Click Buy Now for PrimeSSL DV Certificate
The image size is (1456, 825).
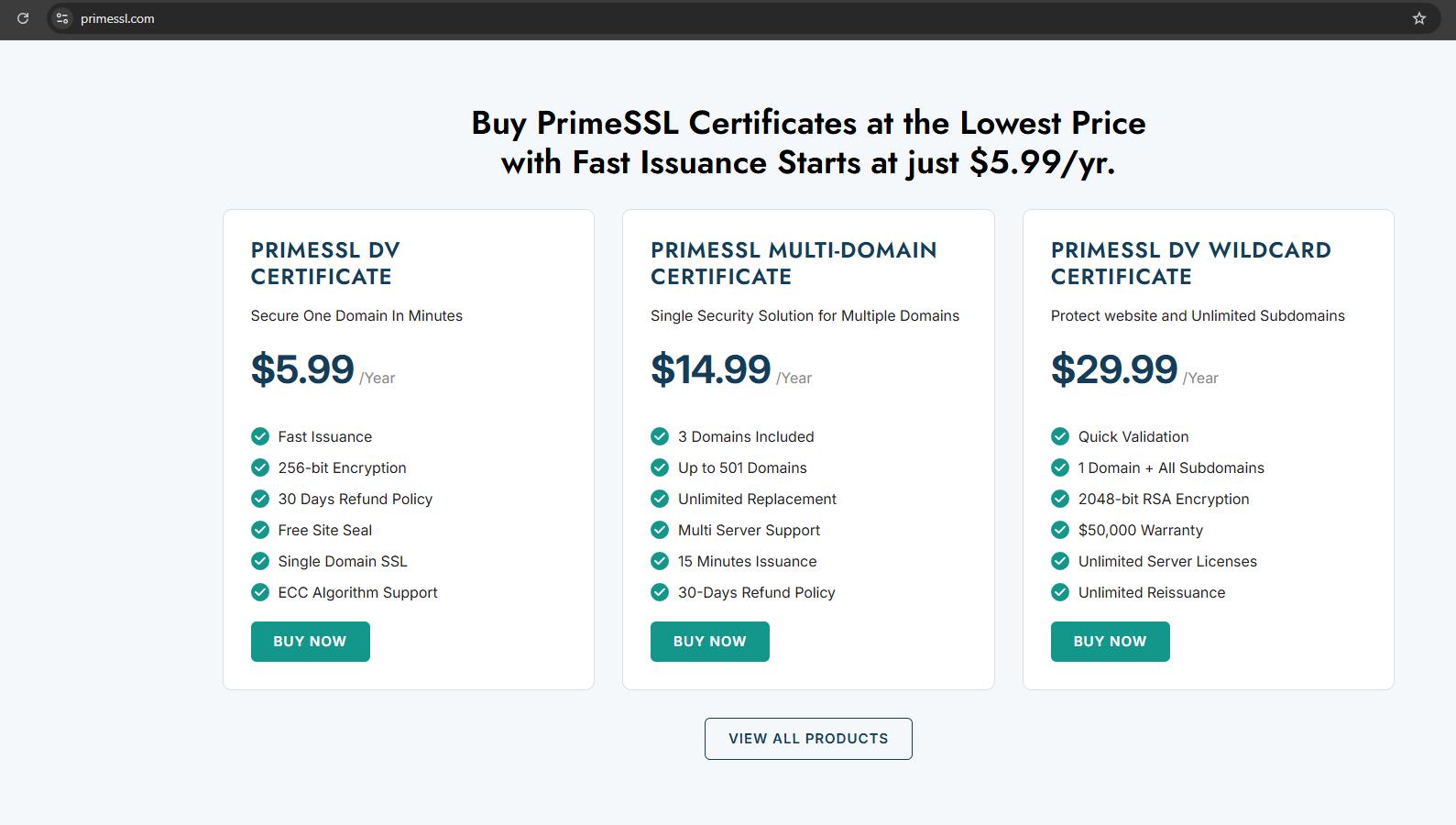(310, 642)
